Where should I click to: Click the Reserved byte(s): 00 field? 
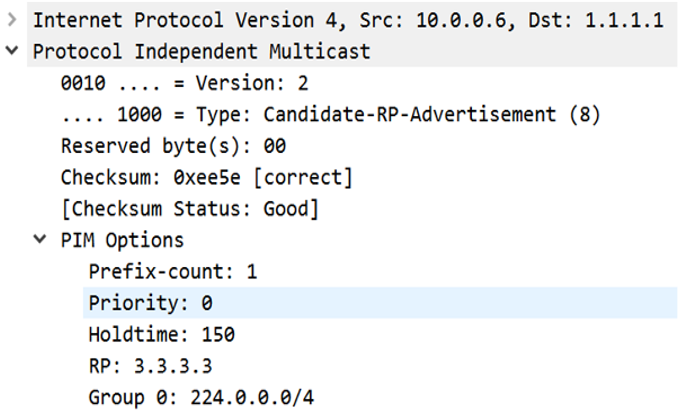click(x=172, y=146)
